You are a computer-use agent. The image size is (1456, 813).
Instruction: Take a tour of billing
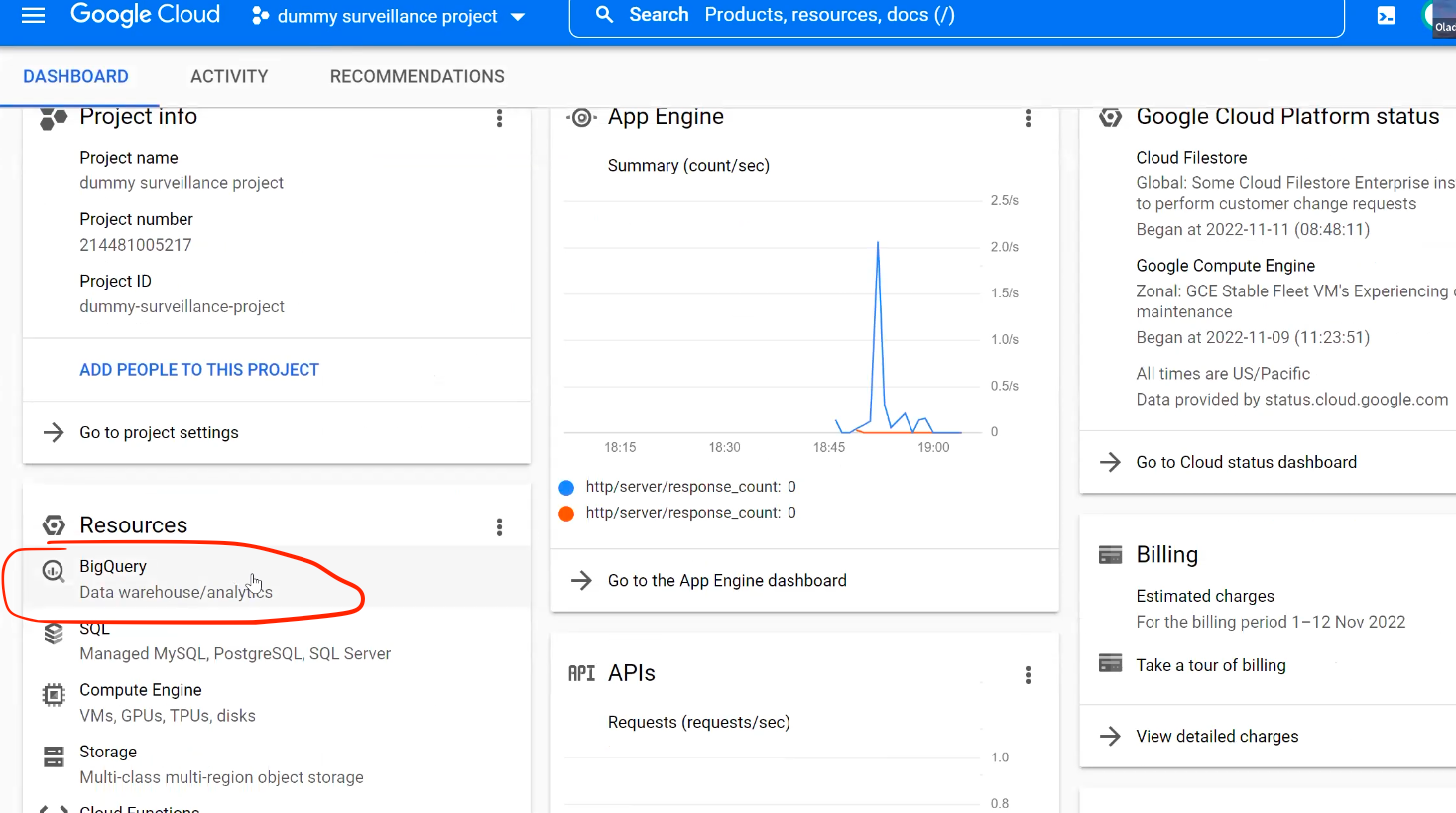tap(1211, 665)
